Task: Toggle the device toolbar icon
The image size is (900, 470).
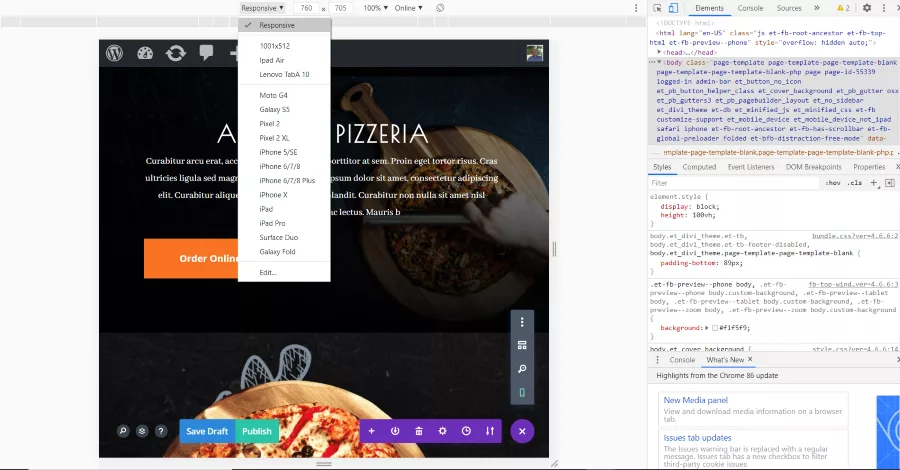Action: (673, 8)
